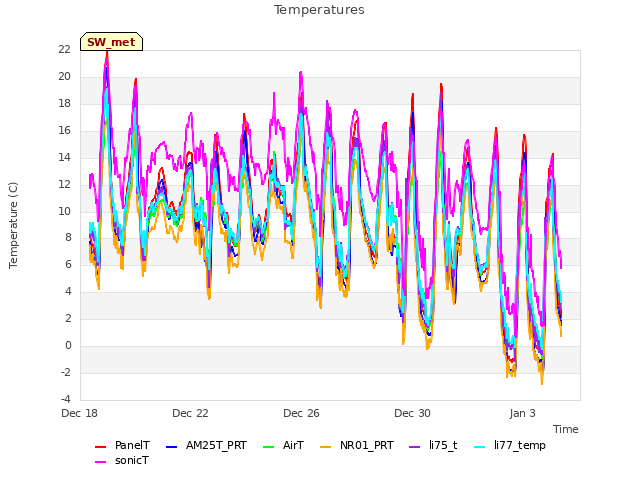
Task: Click the blue AM25T_PRT legend color marker
Action: click(172, 447)
